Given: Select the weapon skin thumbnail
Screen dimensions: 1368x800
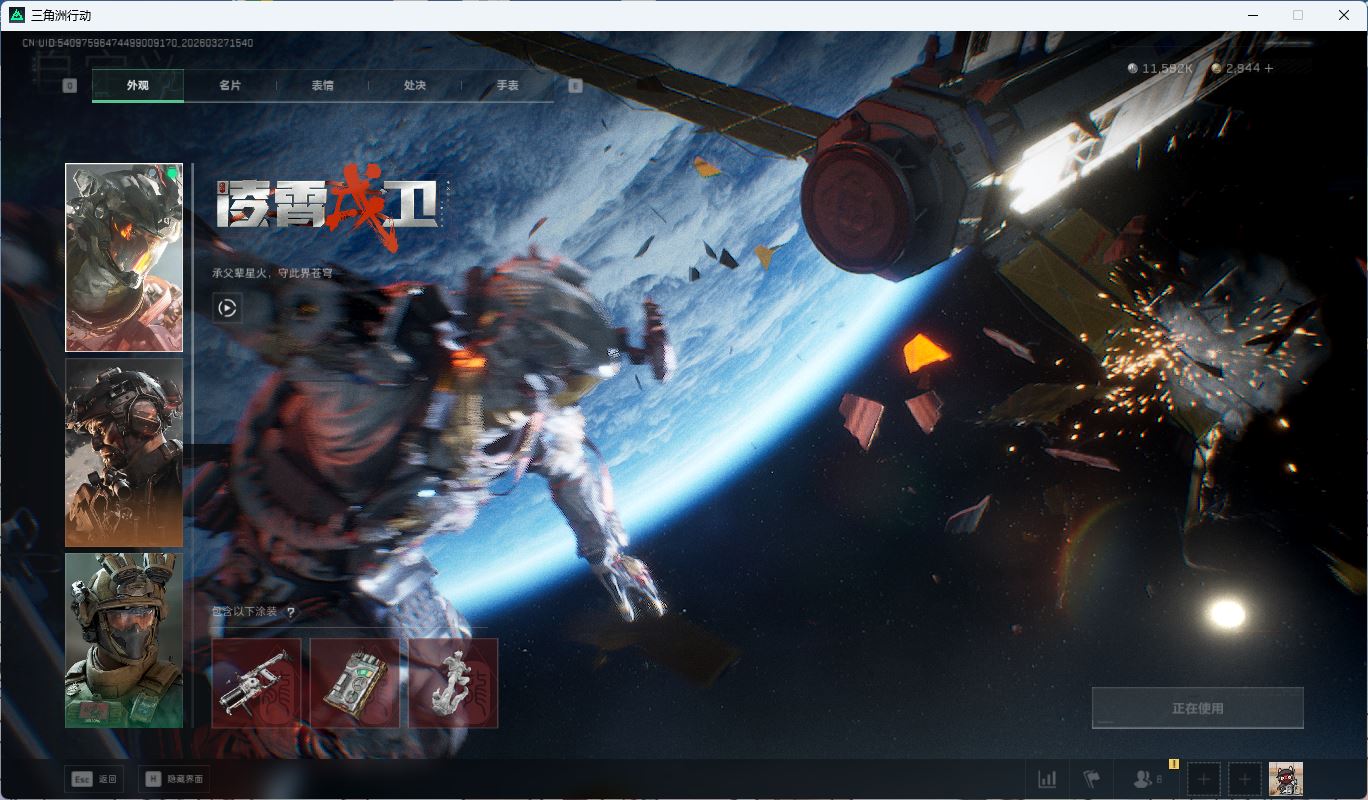Looking at the screenshot, I should coord(256,683).
